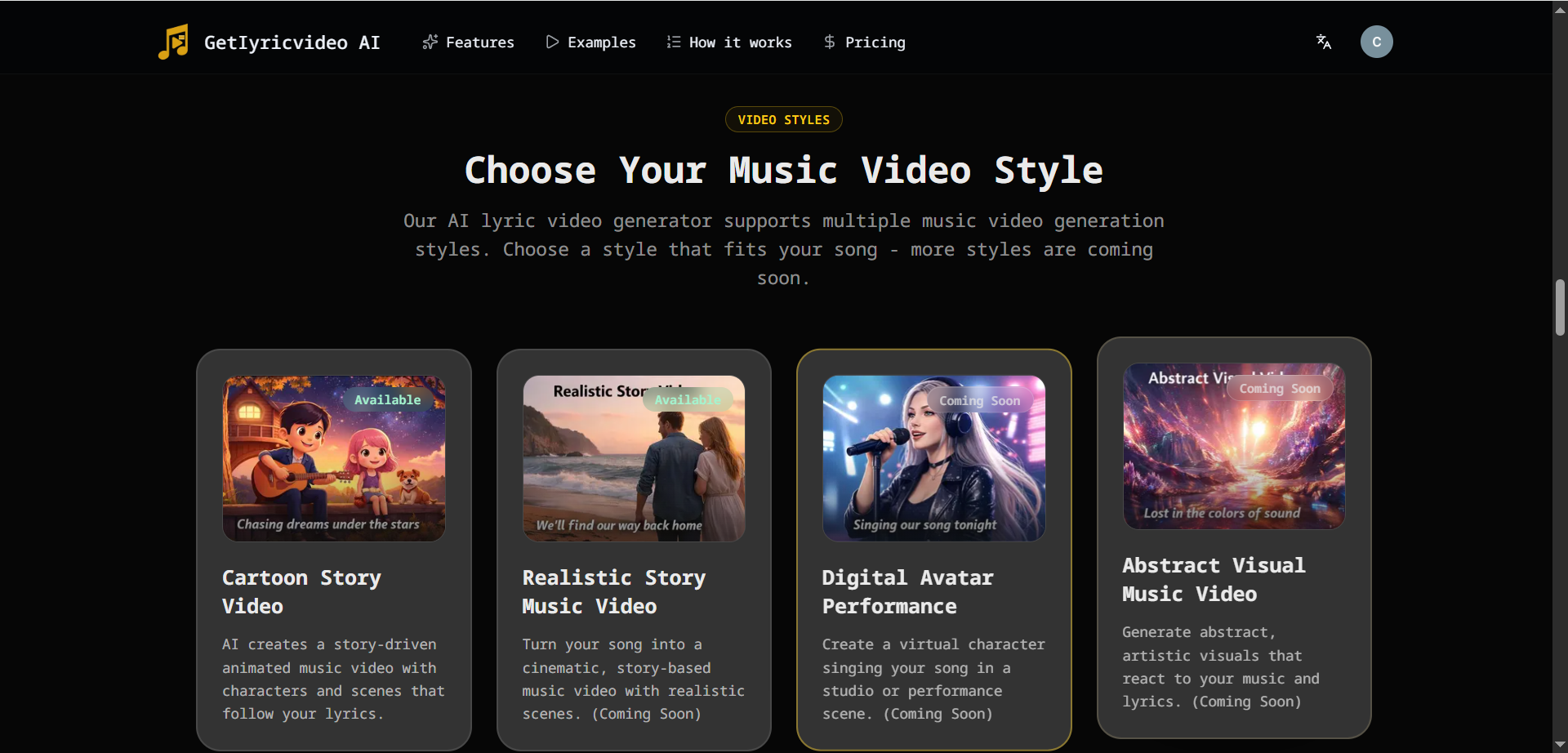The width and height of the screenshot is (1568, 753).
Task: Open the Features navigation item
Action: pyautogui.click(x=479, y=42)
